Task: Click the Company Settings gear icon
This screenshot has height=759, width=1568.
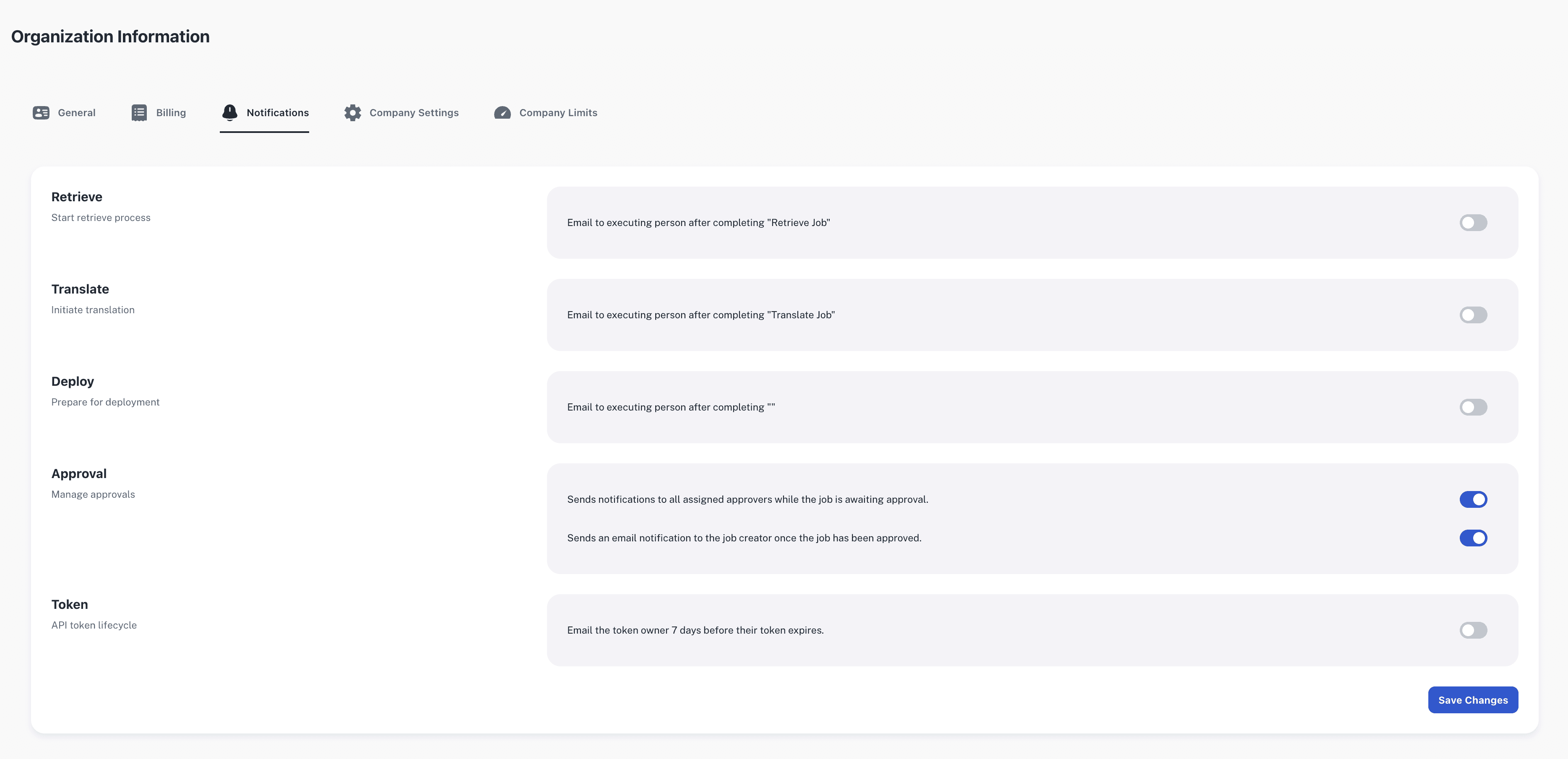Action: (x=352, y=113)
